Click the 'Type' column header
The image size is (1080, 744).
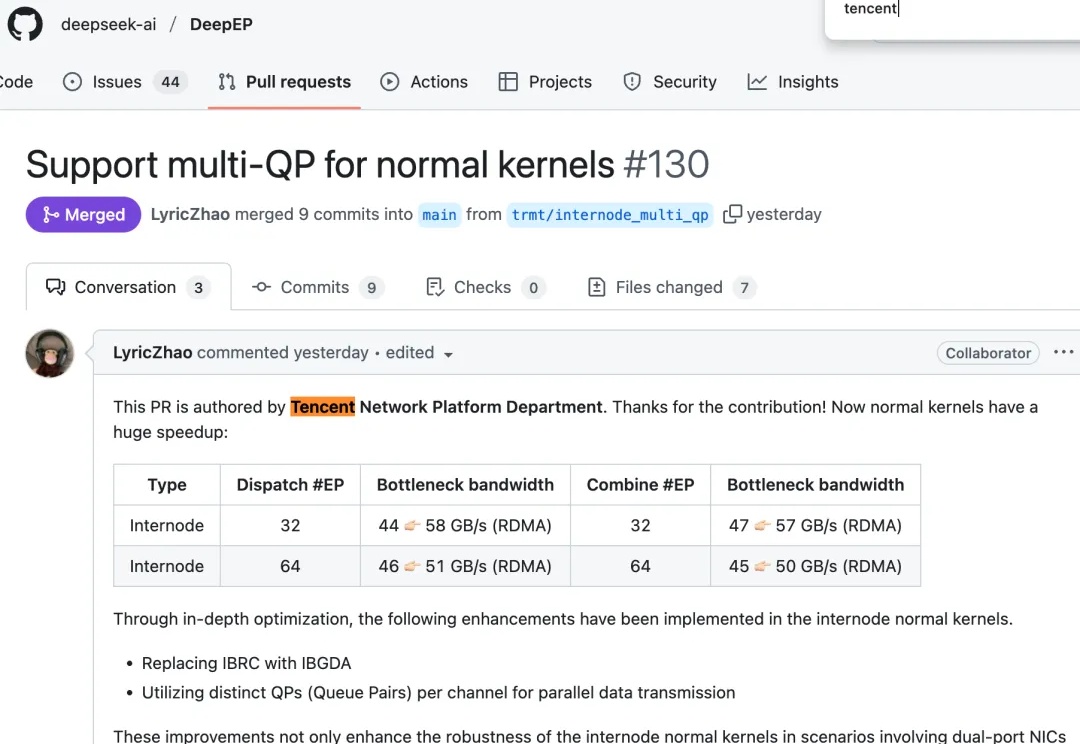[167, 485]
